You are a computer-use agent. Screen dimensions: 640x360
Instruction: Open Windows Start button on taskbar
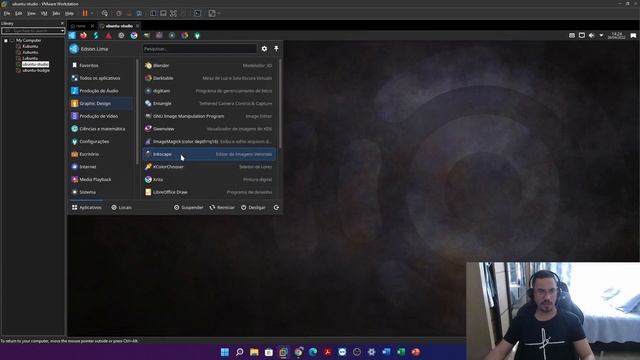(x=225, y=352)
